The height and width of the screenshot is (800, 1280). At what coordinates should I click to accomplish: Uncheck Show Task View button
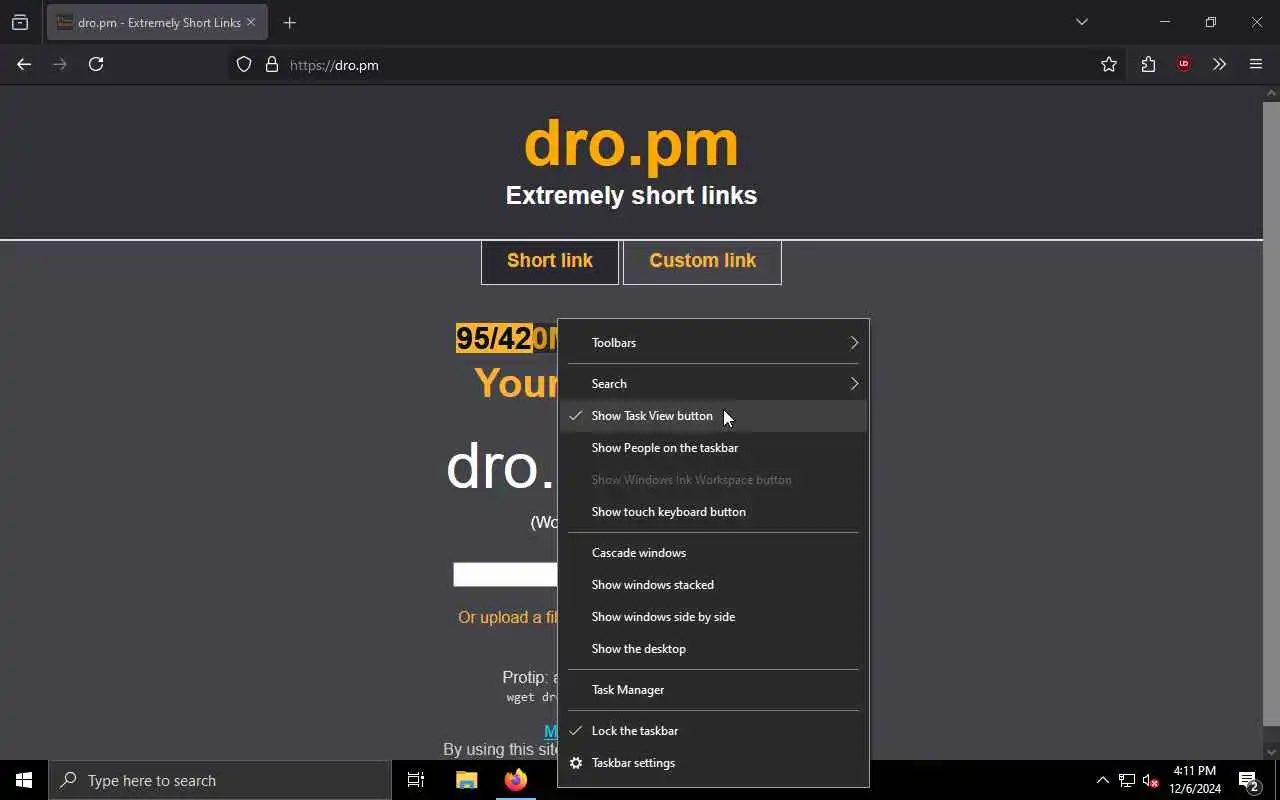click(x=713, y=416)
